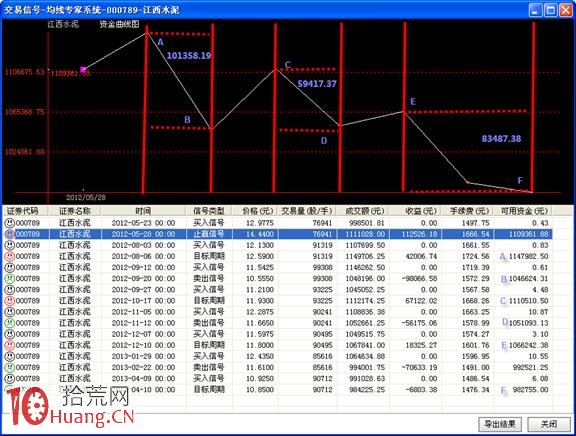Sort by 手续费(元) column header

[x=468, y=211]
